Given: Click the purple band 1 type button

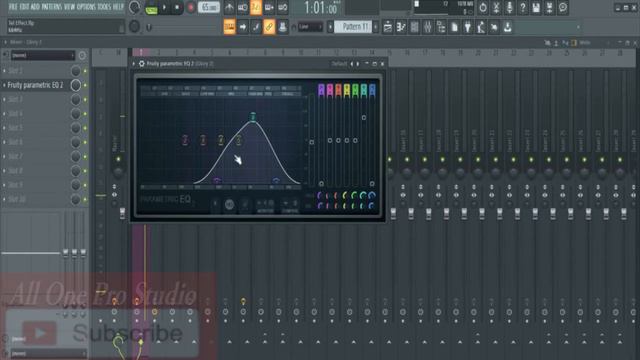Looking at the screenshot, I should [321, 90].
